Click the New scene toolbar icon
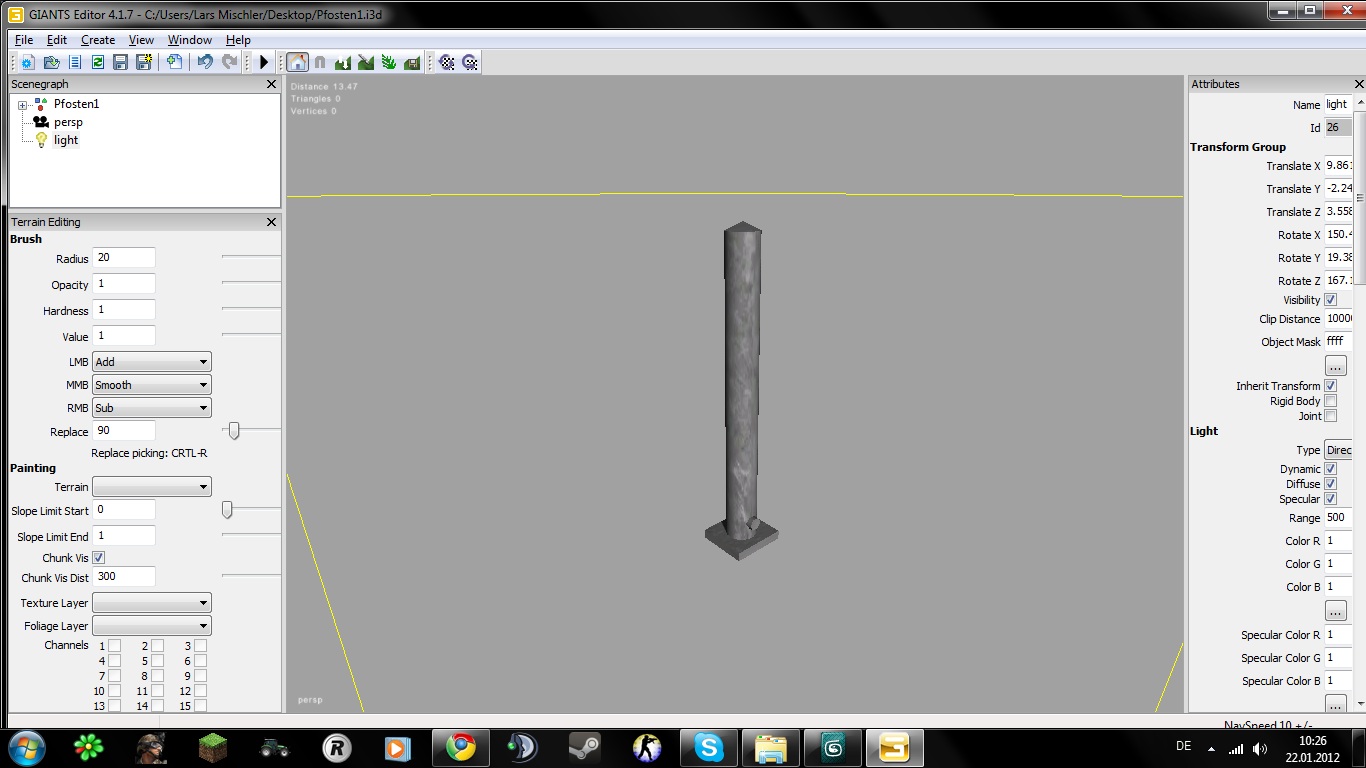 tap(28, 62)
